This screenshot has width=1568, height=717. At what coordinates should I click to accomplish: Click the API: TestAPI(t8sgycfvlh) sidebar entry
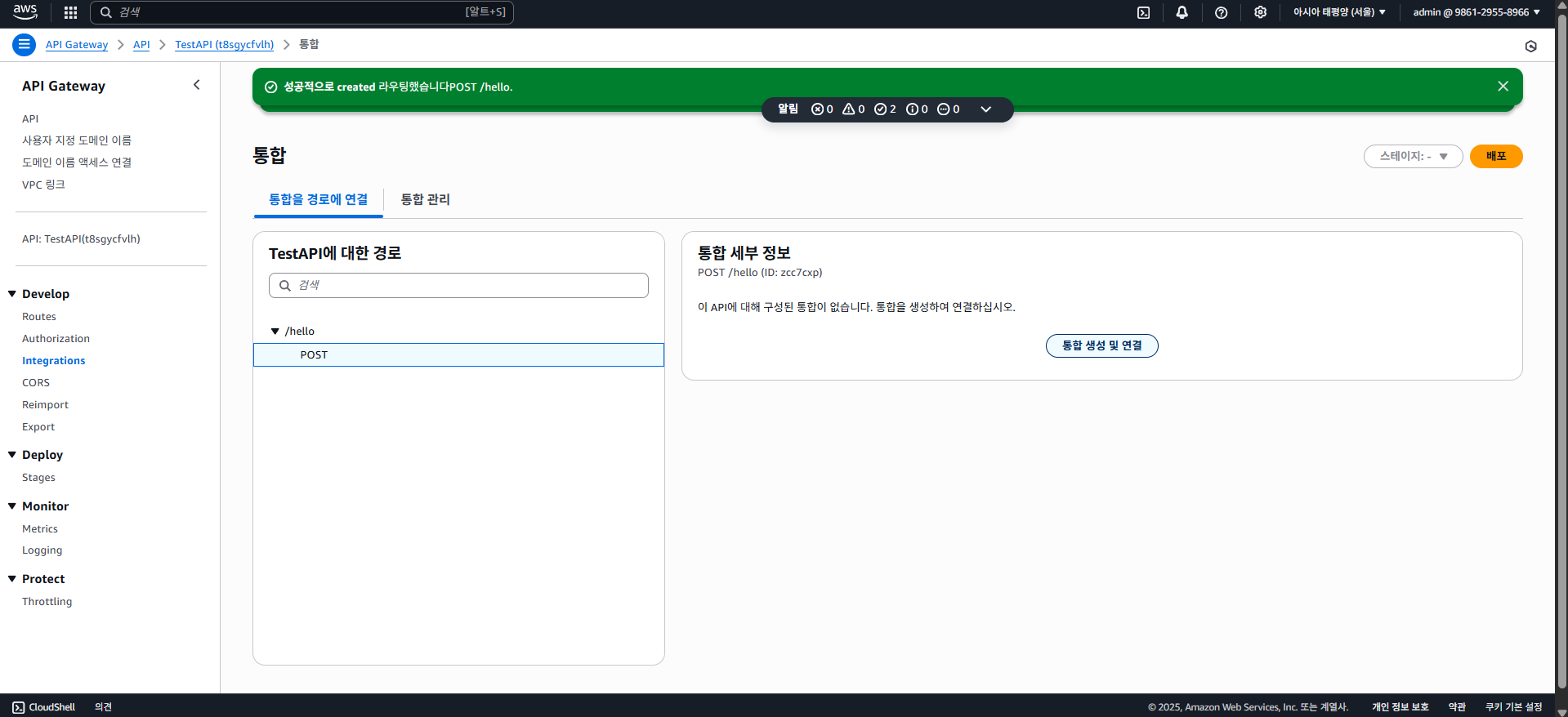click(x=81, y=239)
